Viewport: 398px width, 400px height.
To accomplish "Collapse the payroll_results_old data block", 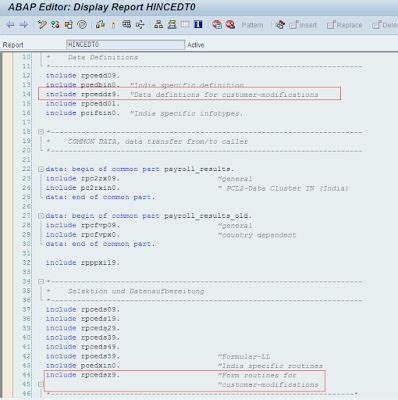I will pyautogui.click(x=41, y=216).
